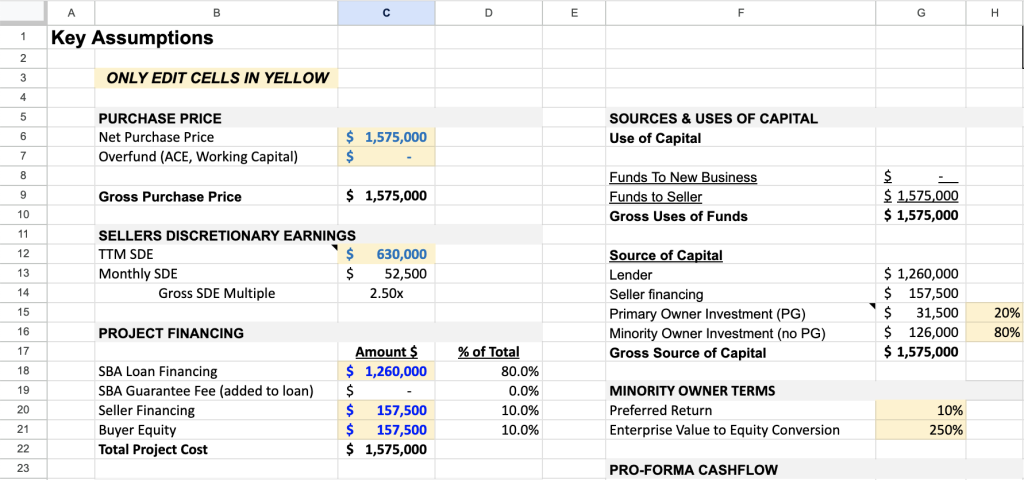Select column G header
The height and width of the screenshot is (480, 1024).
(x=921, y=12)
